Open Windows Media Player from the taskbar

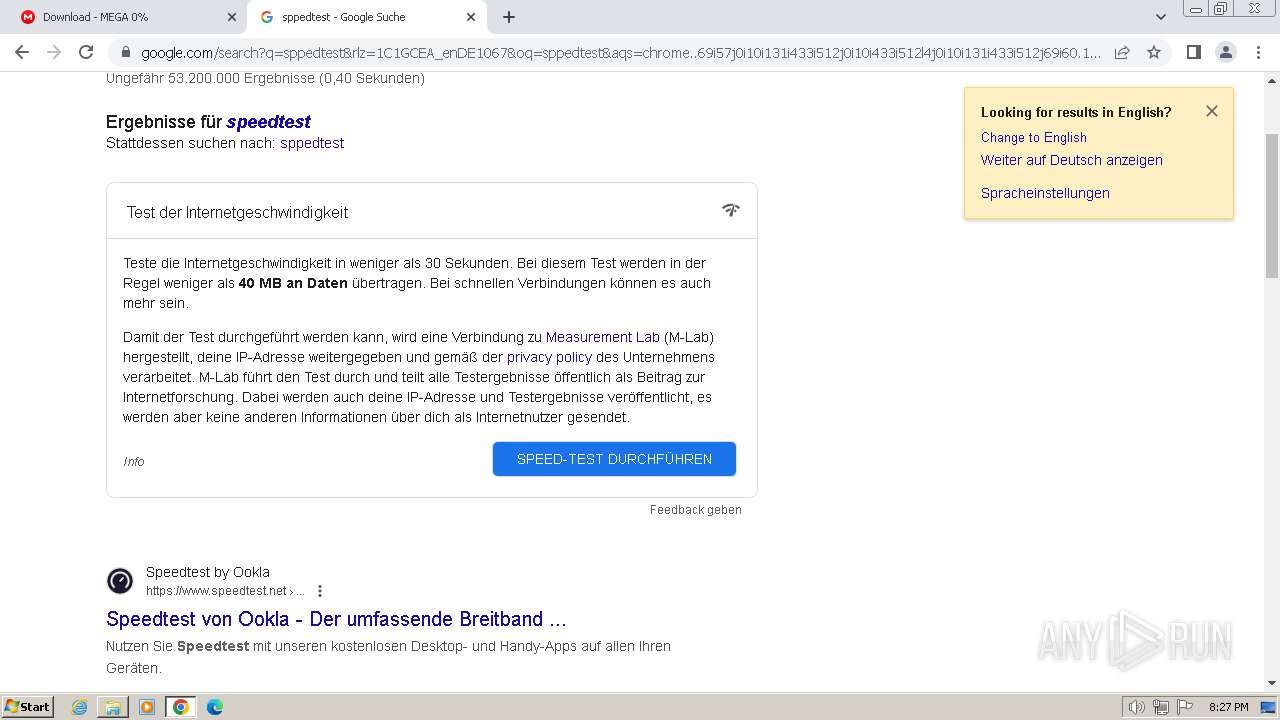click(147, 707)
